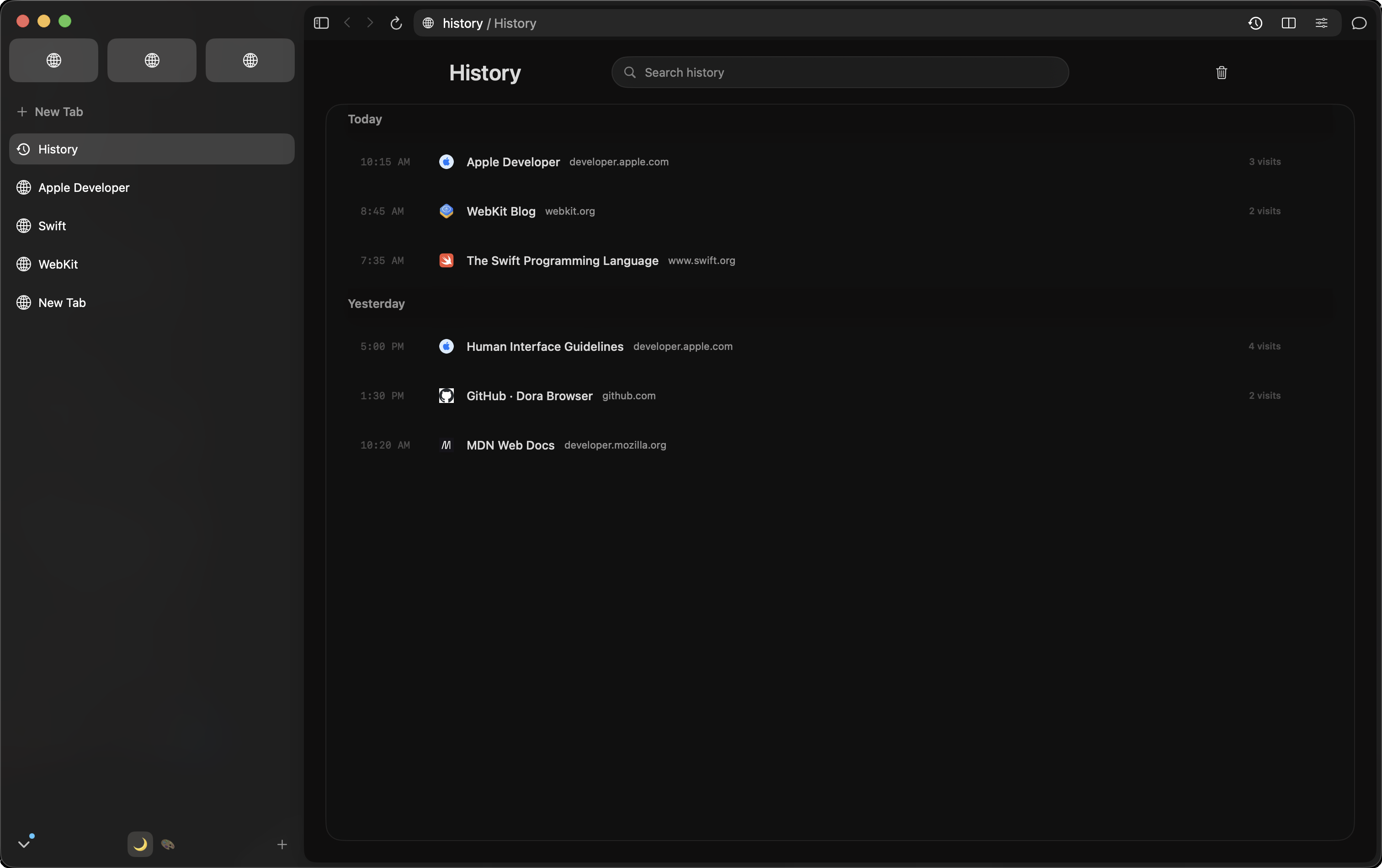The image size is (1382, 868).
Task: Click the WebKit Blog favicon
Action: tap(446, 211)
